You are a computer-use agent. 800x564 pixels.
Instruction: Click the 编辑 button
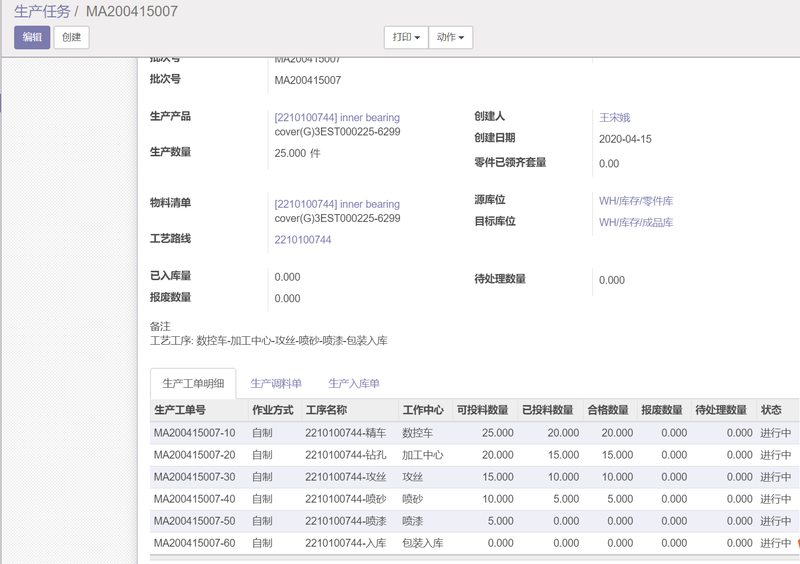[32, 37]
